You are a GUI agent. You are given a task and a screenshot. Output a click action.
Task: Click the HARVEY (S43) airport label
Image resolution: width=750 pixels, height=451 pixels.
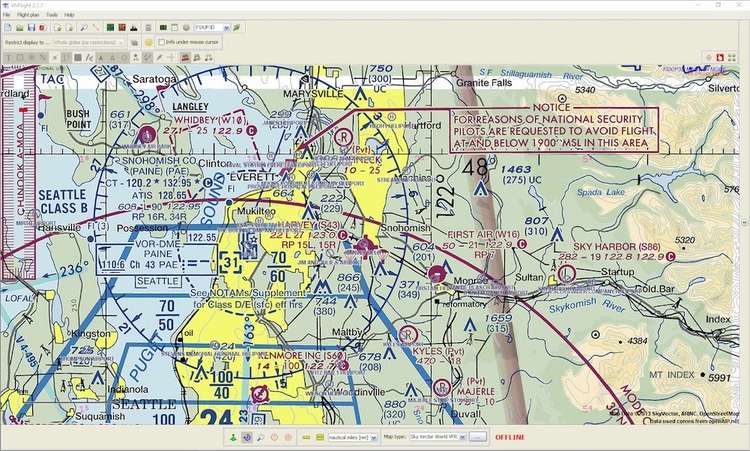pyautogui.click(x=309, y=225)
